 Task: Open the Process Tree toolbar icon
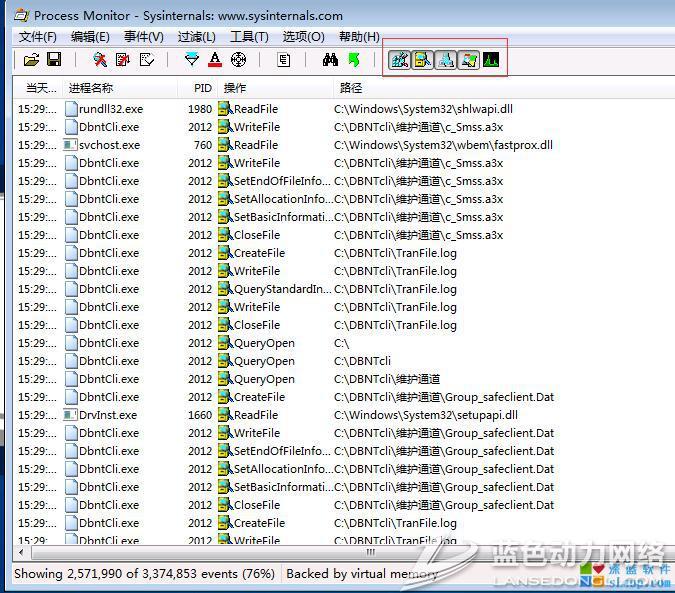click(x=284, y=60)
